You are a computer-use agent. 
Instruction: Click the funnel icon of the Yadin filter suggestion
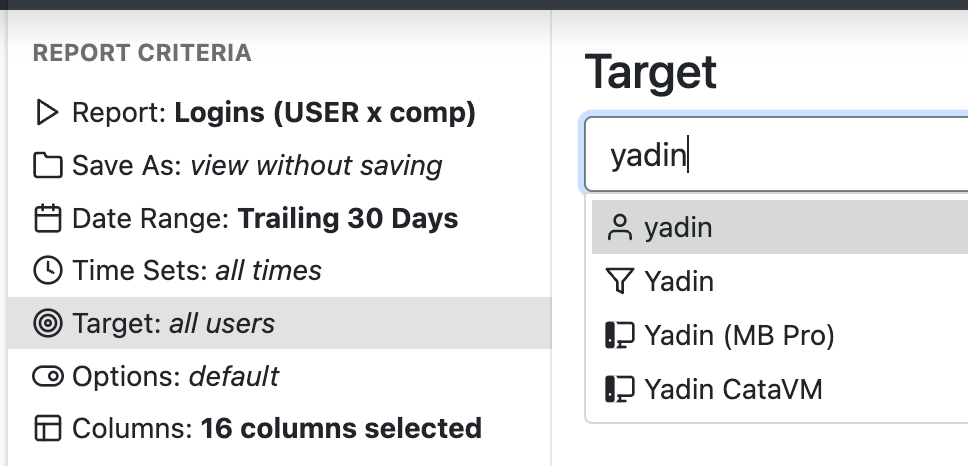(x=620, y=282)
